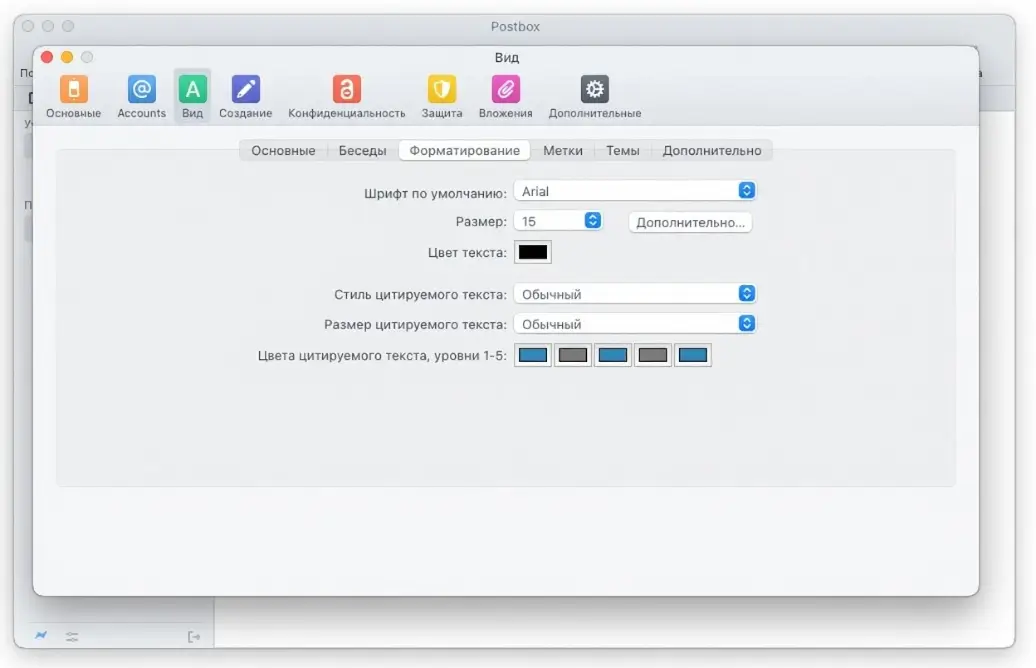The width and height of the screenshot is (1036, 668).
Task: Pick the level 2 quoted text color swatch
Action: (573, 355)
